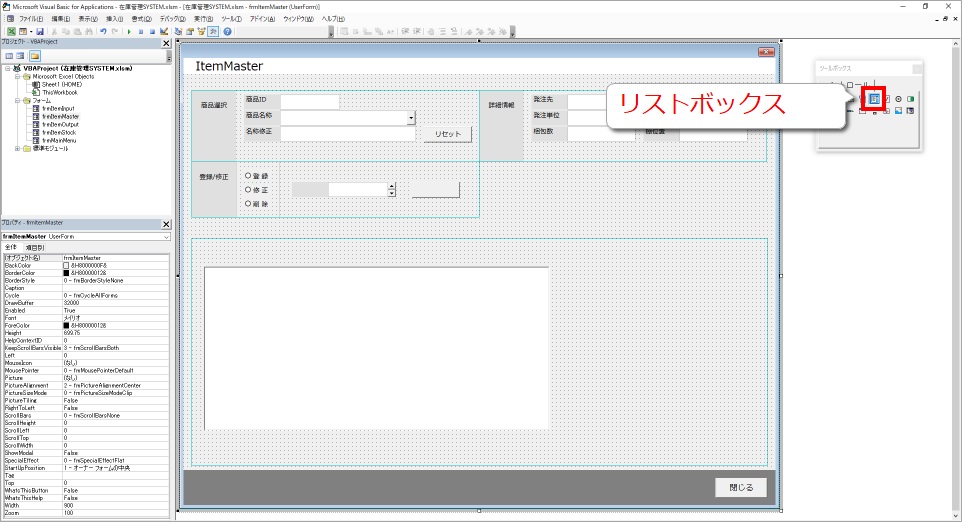Select frmItemInput in project tree
962x522 pixels.
coord(58,109)
